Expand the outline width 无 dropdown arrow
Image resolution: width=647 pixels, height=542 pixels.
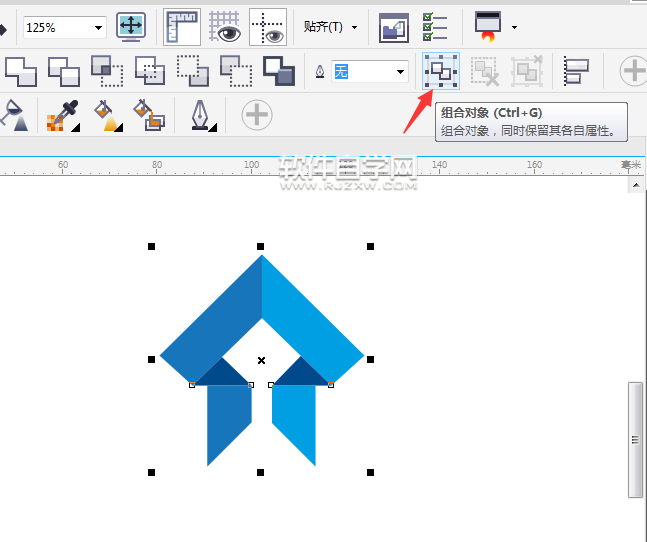click(x=400, y=72)
